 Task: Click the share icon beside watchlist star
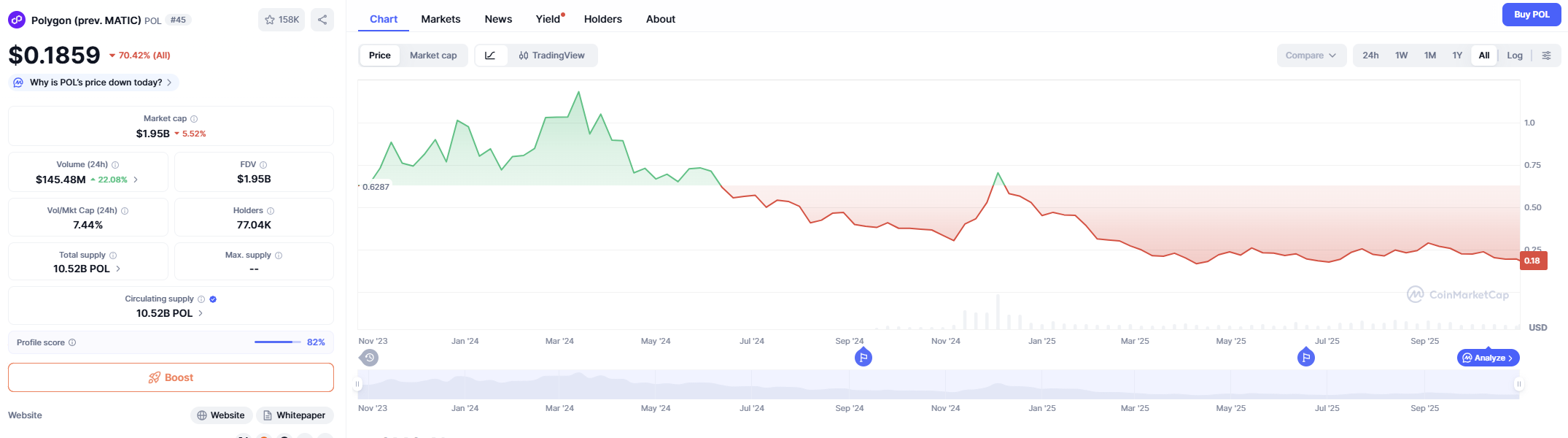click(x=322, y=20)
